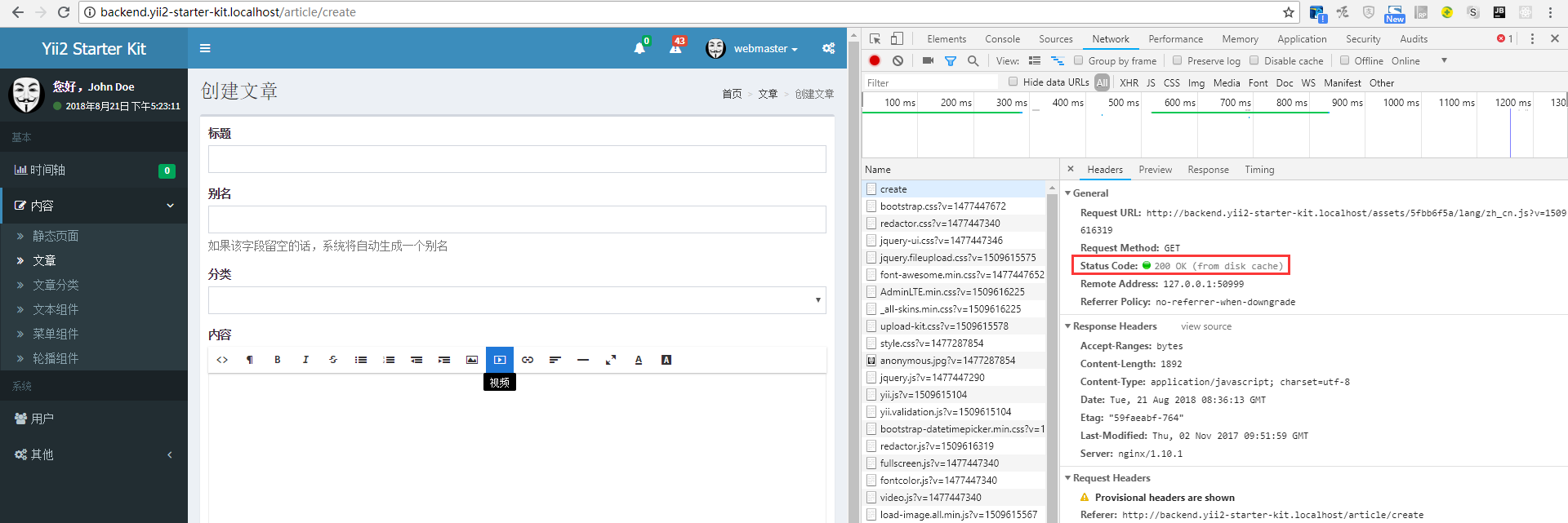The width and height of the screenshot is (1568, 523).
Task: Insert image using editor toolbar
Action: (x=472, y=360)
